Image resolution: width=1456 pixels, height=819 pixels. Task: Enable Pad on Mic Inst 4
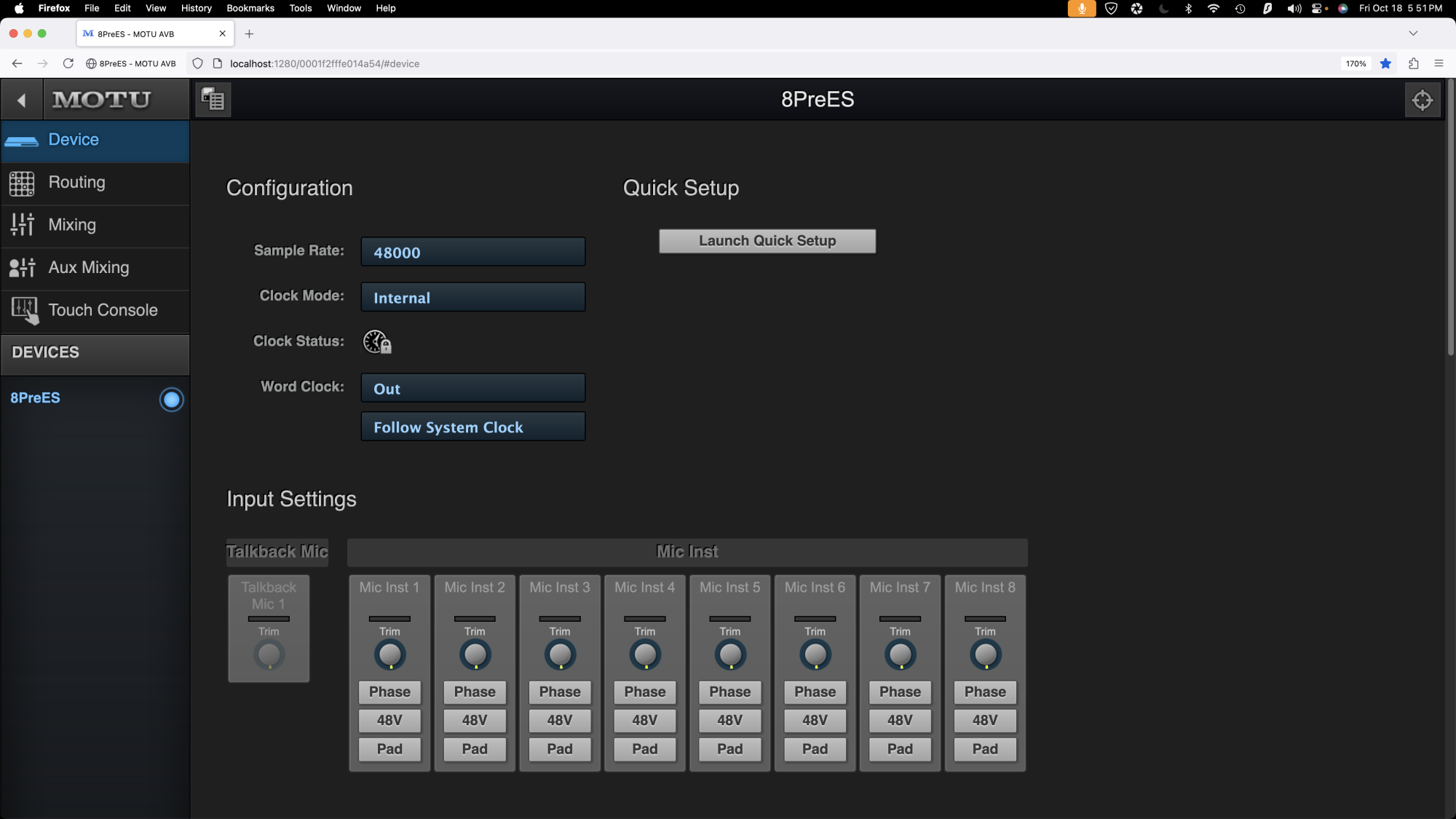(x=645, y=749)
